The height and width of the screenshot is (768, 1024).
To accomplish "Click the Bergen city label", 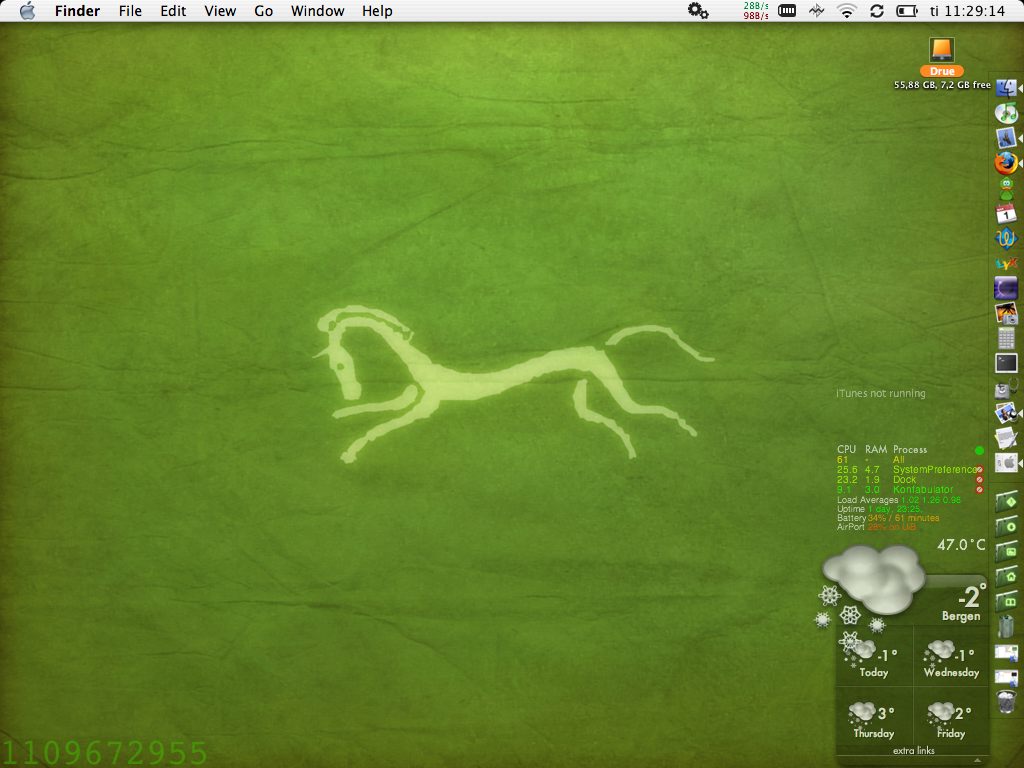I will click(x=961, y=616).
